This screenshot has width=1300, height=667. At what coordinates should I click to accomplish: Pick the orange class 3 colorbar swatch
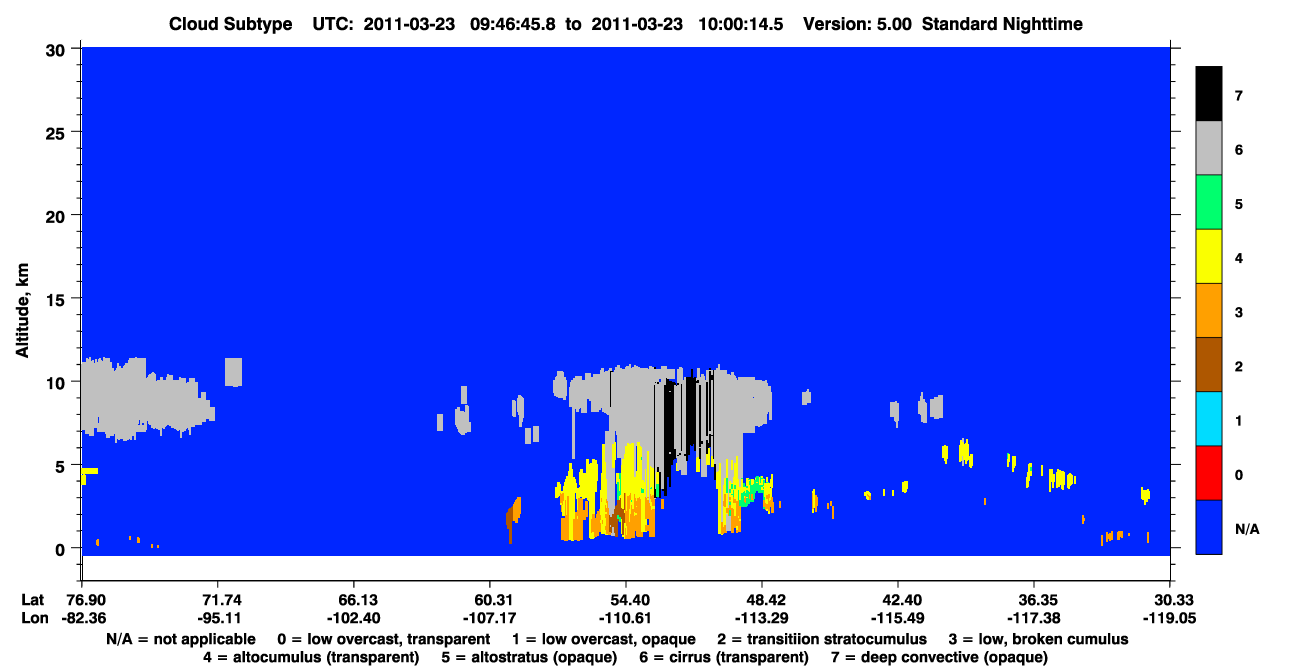1209,310
